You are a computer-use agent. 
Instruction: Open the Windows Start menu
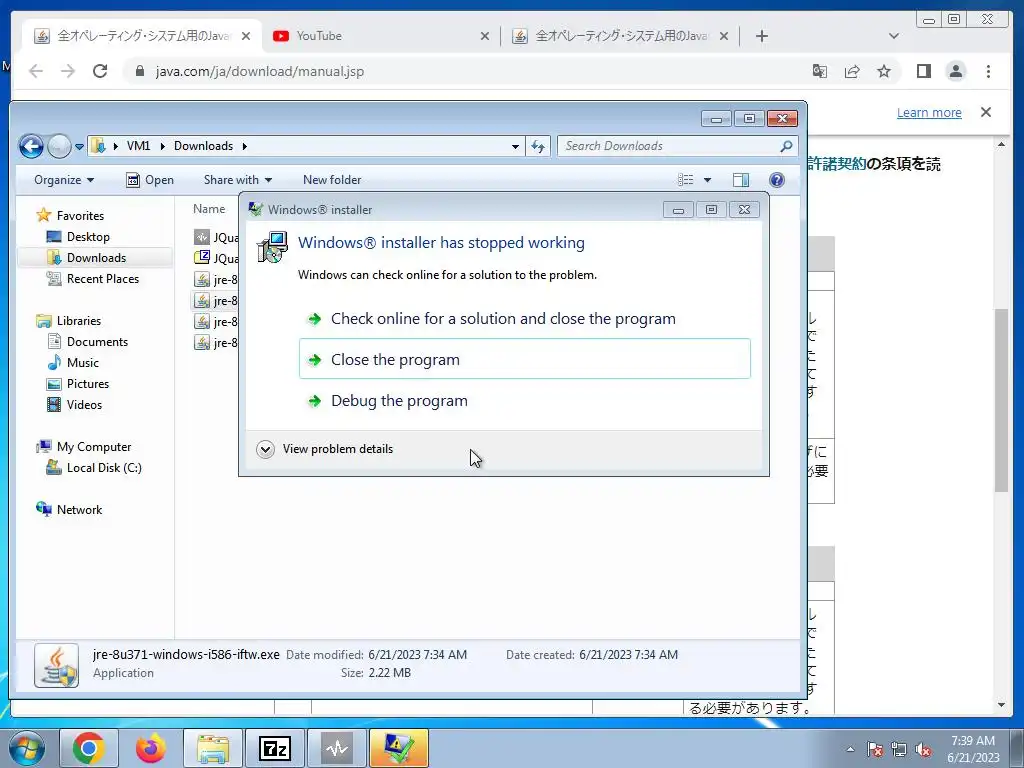pyautogui.click(x=27, y=748)
